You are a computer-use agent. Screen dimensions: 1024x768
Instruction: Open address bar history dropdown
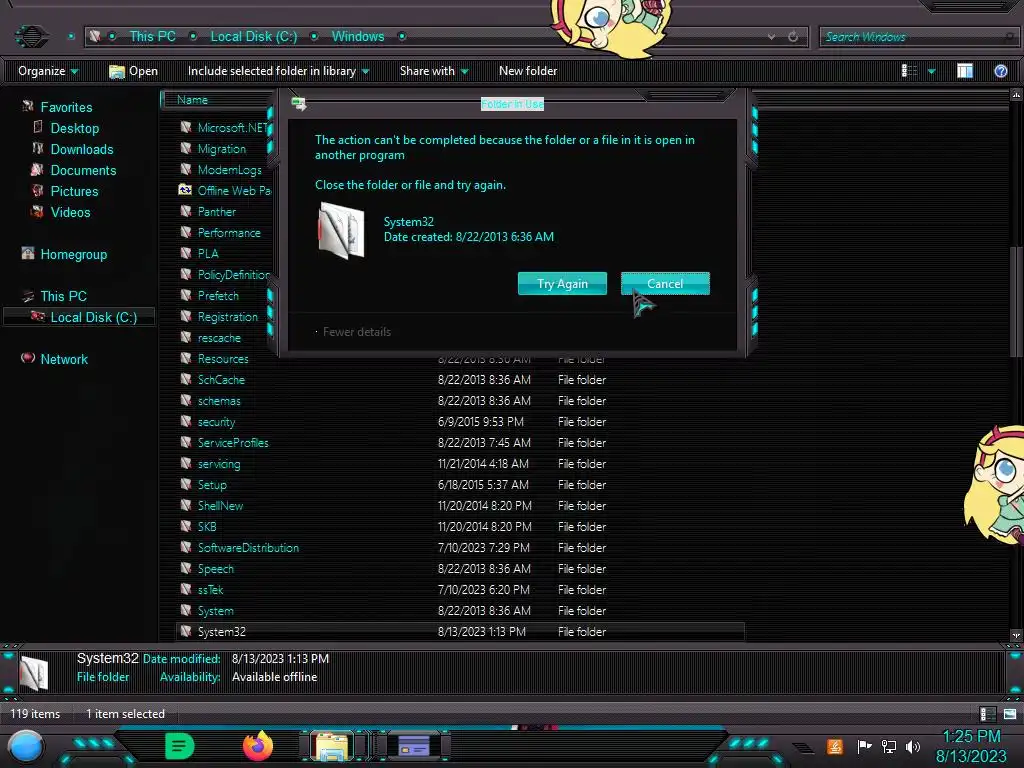click(x=771, y=37)
